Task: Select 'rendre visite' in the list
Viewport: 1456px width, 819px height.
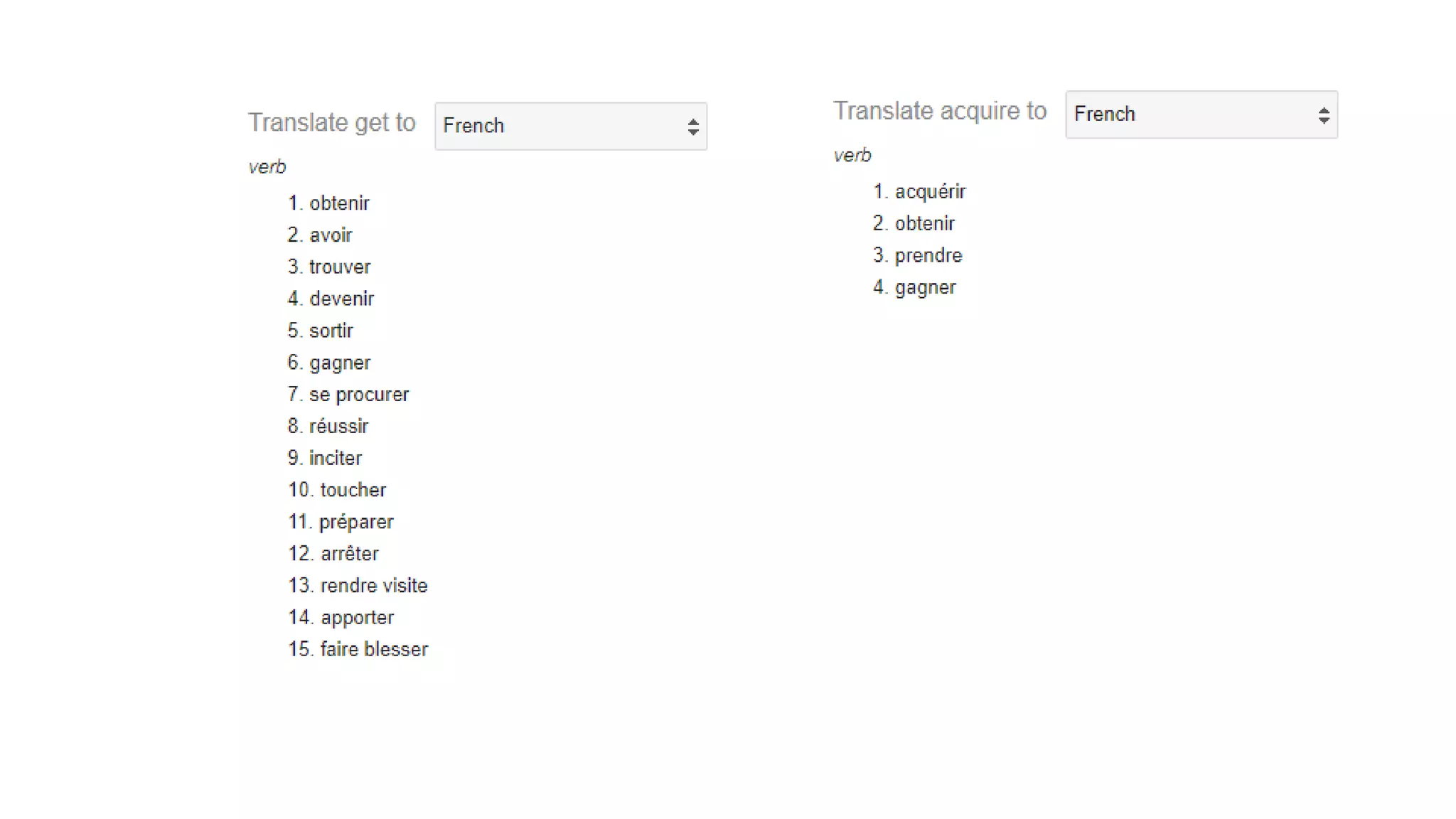Action: pos(374,586)
